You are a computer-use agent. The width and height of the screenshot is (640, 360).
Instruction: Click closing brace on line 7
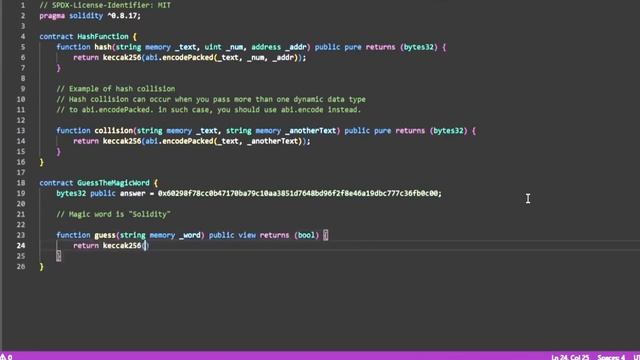click(x=58, y=68)
